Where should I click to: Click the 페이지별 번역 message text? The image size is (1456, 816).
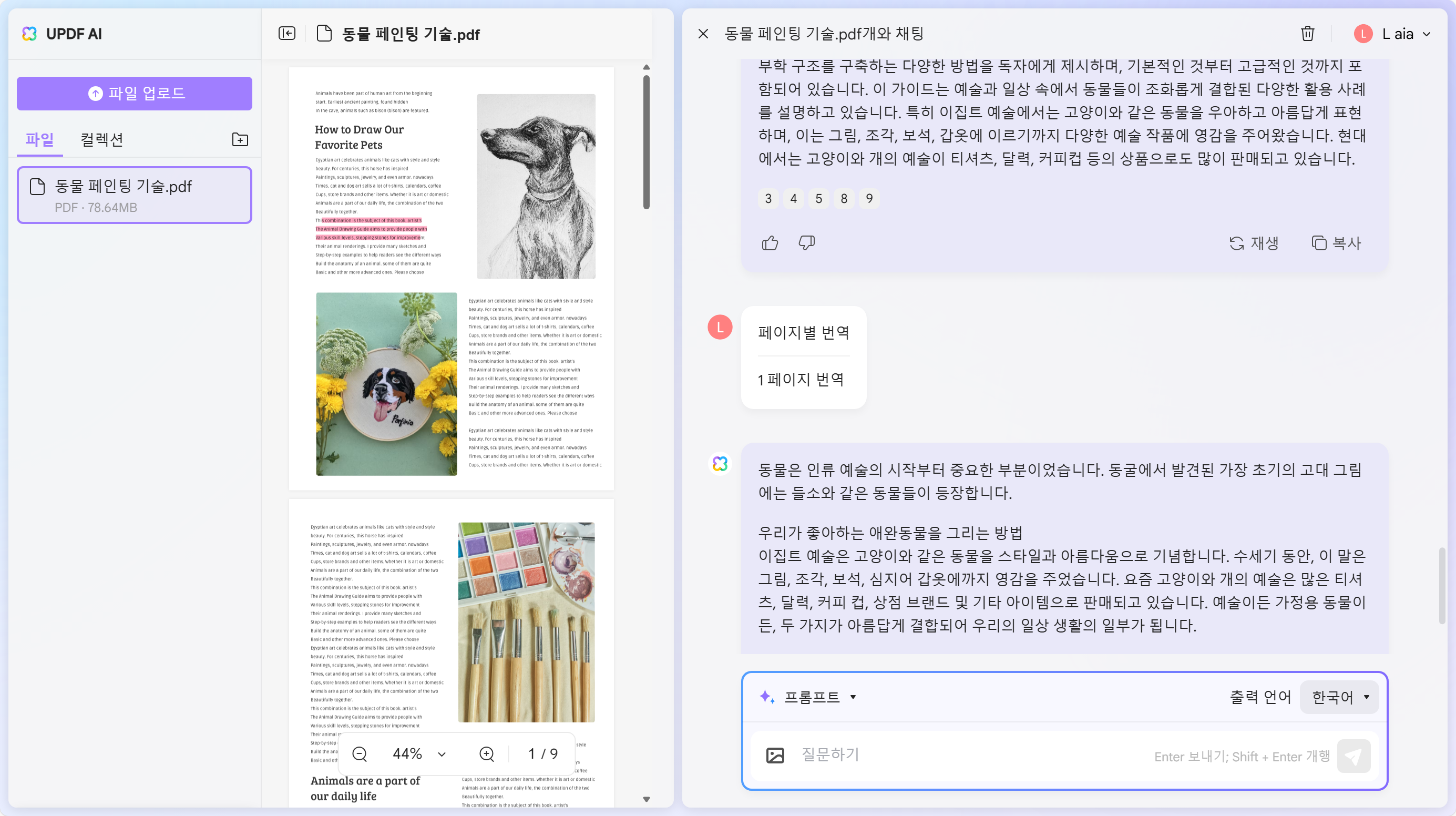[803, 332]
